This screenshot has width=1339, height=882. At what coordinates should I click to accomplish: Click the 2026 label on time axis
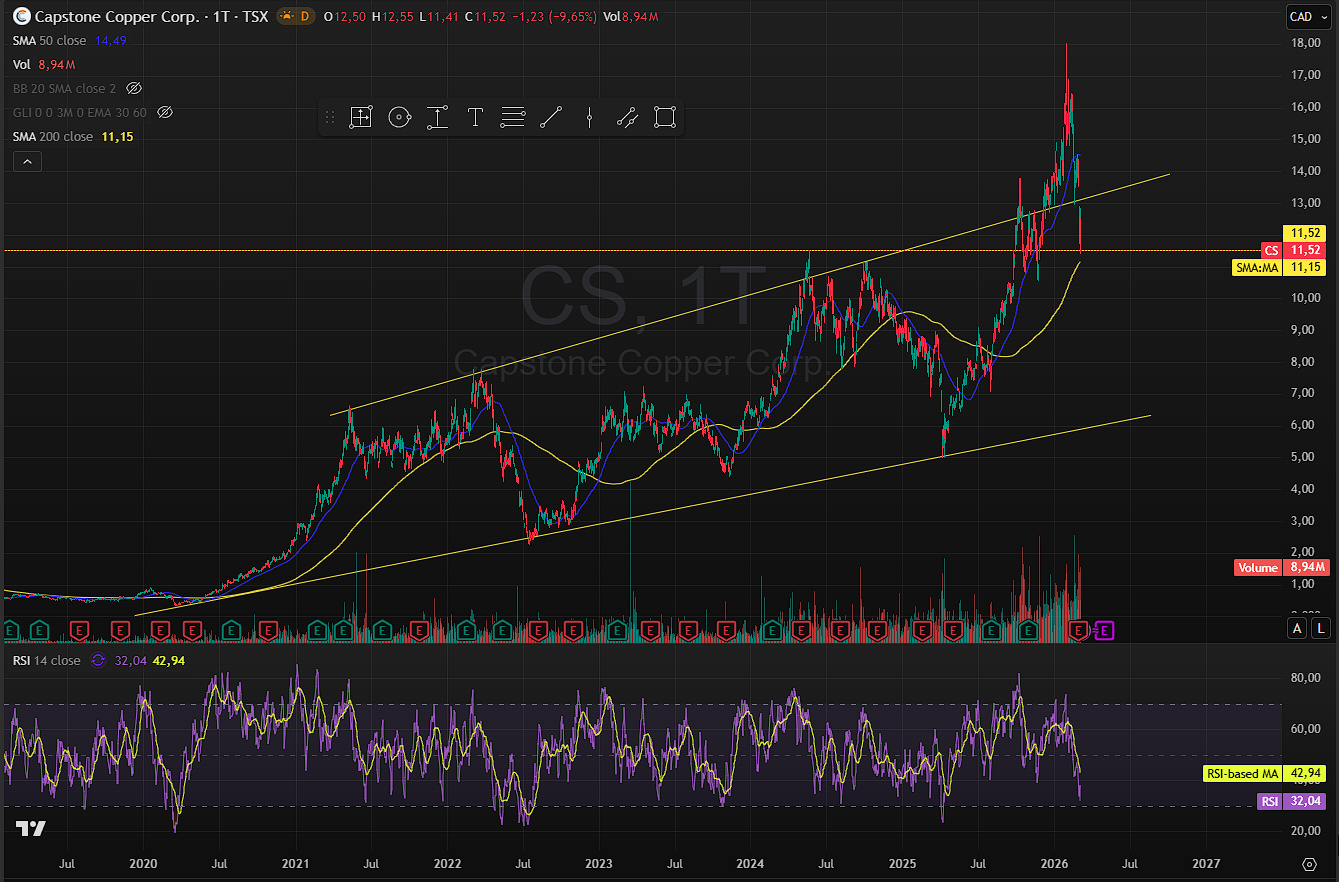(x=1053, y=862)
